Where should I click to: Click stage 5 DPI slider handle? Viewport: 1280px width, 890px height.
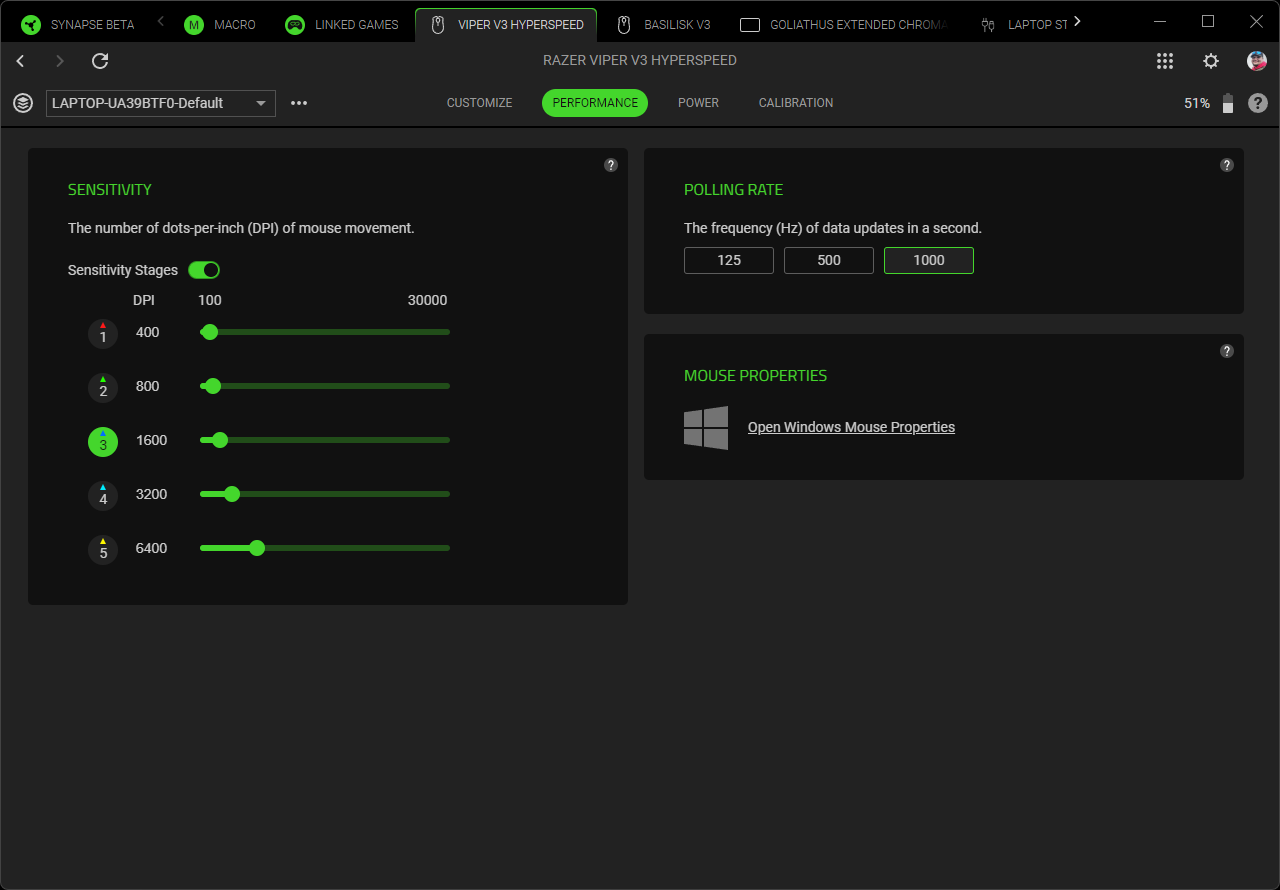coord(257,548)
